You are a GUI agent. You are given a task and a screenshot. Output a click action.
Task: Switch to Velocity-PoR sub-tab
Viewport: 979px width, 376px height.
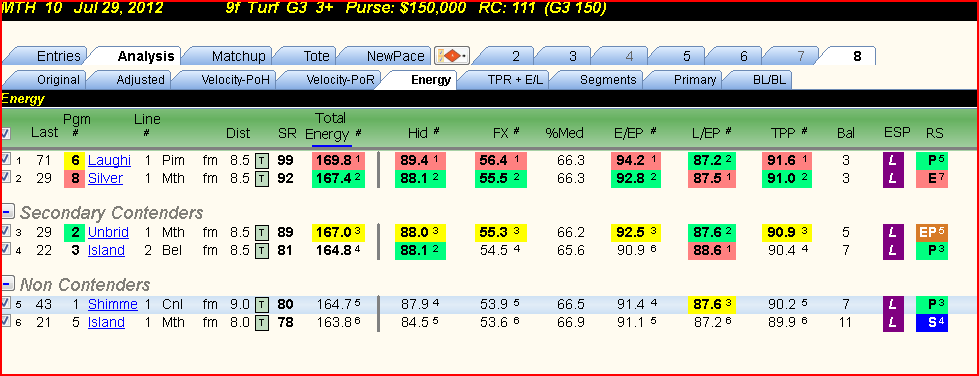pos(333,80)
